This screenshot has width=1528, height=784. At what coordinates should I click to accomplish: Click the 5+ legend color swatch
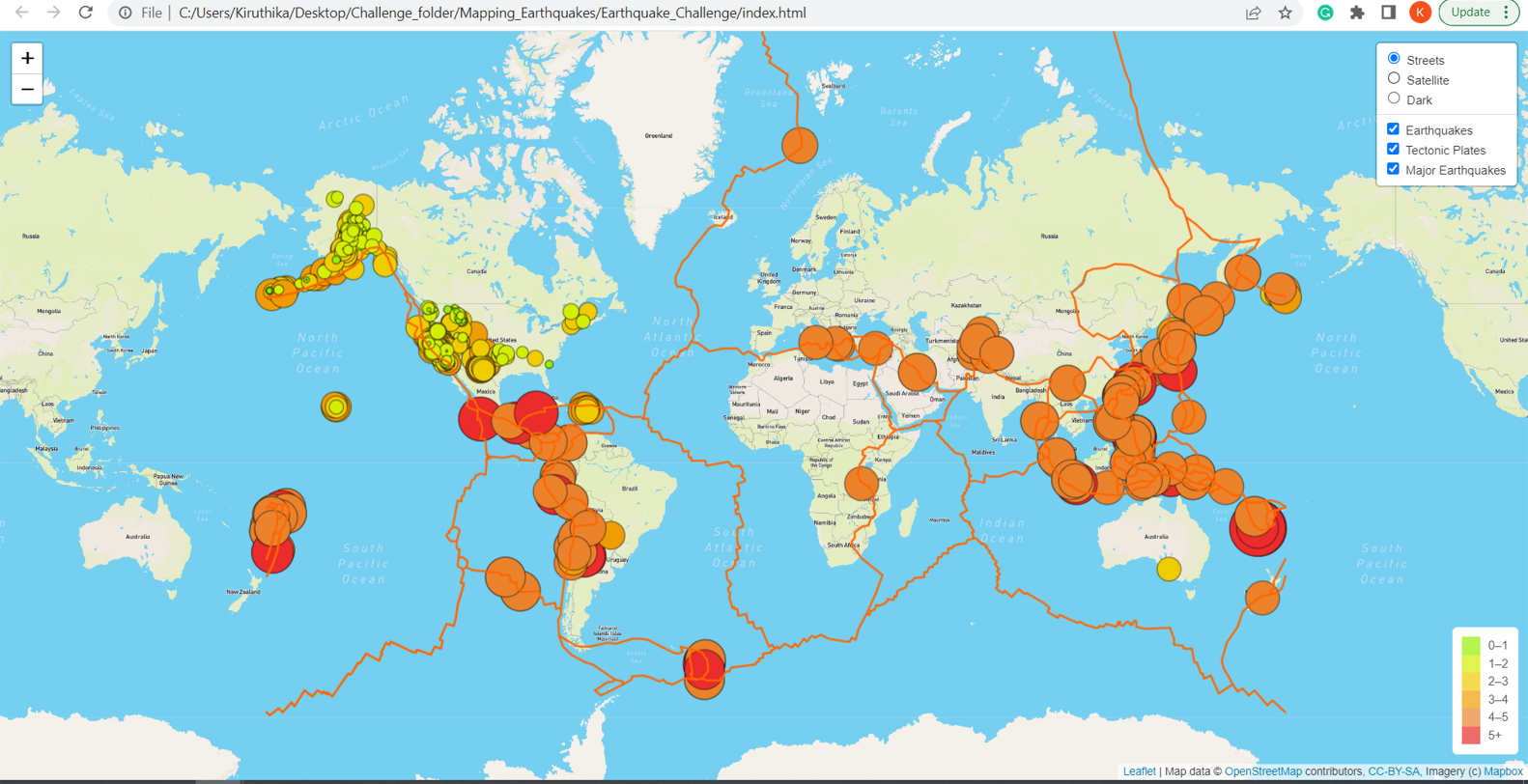[x=1471, y=736]
